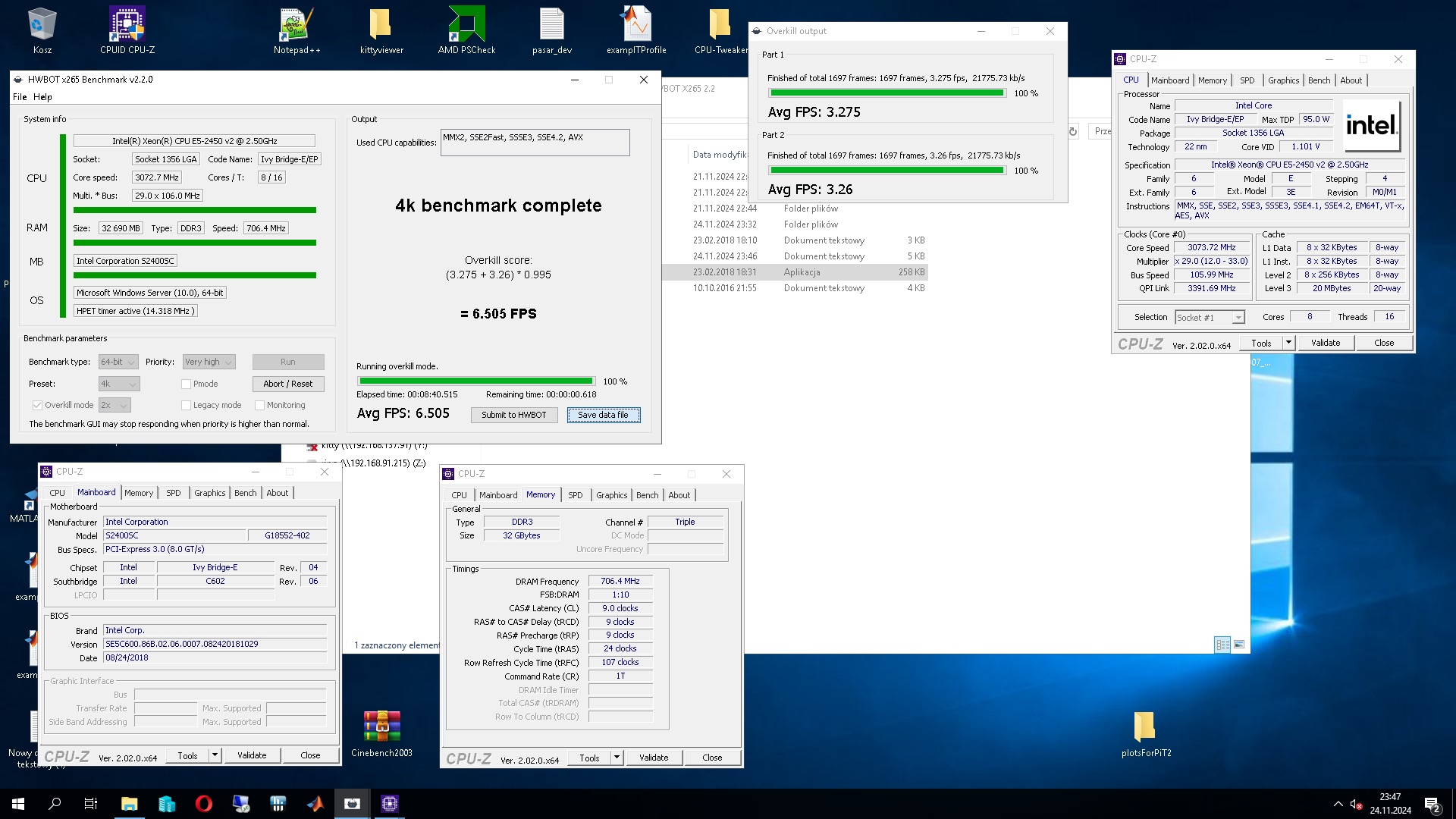Toggle the Overkill mode checkbox

pyautogui.click(x=37, y=405)
